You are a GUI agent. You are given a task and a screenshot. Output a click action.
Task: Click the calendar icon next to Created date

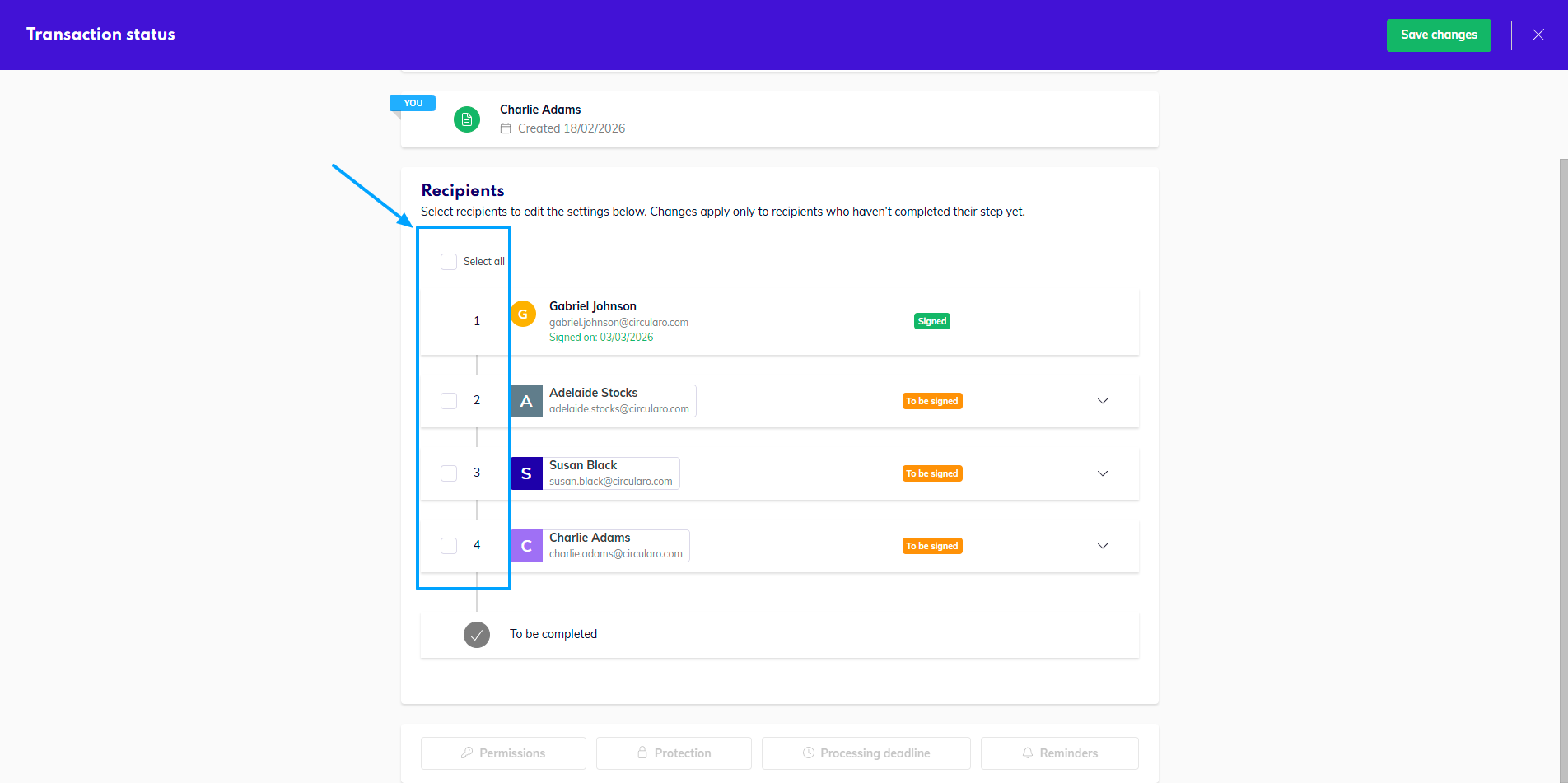(x=506, y=128)
